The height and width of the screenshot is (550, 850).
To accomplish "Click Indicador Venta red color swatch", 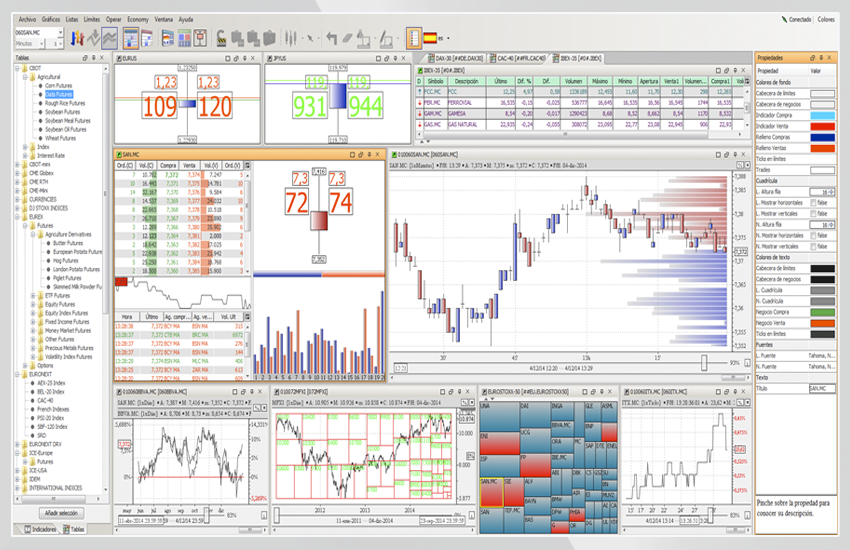I will pos(822,126).
